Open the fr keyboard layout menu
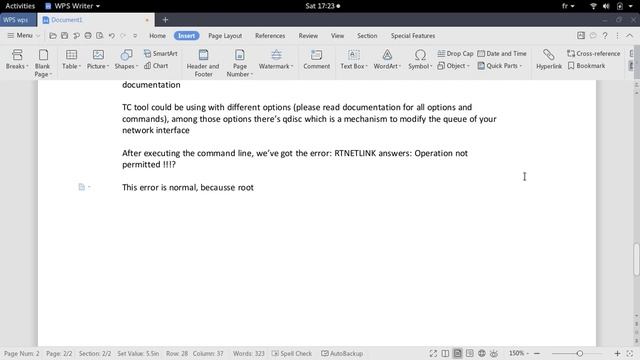This screenshot has height=360, width=640. tap(568, 6)
